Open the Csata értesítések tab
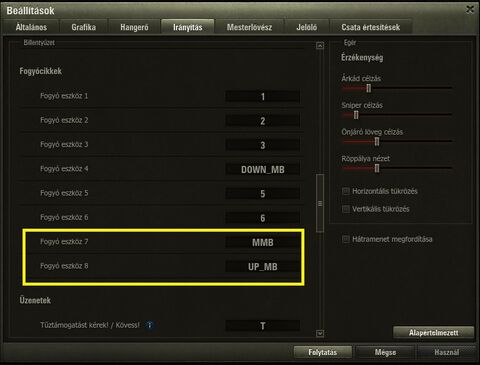Viewport: 480px width, 365px height. [370, 27]
